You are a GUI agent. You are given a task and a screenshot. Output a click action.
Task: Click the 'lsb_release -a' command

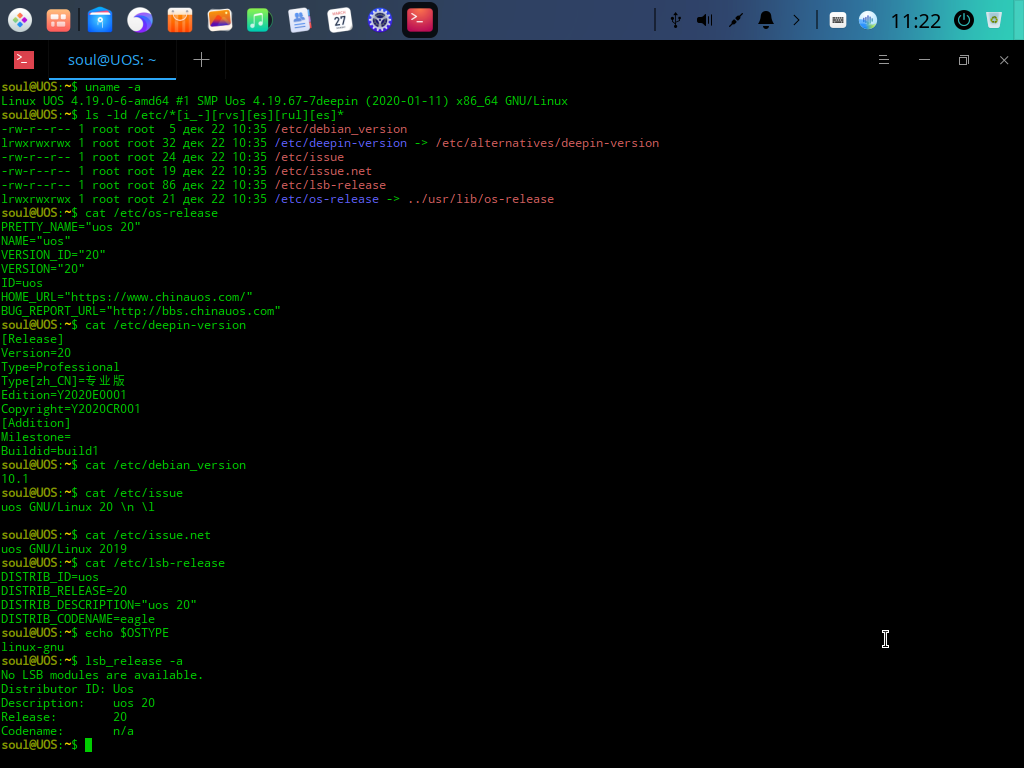(x=134, y=662)
